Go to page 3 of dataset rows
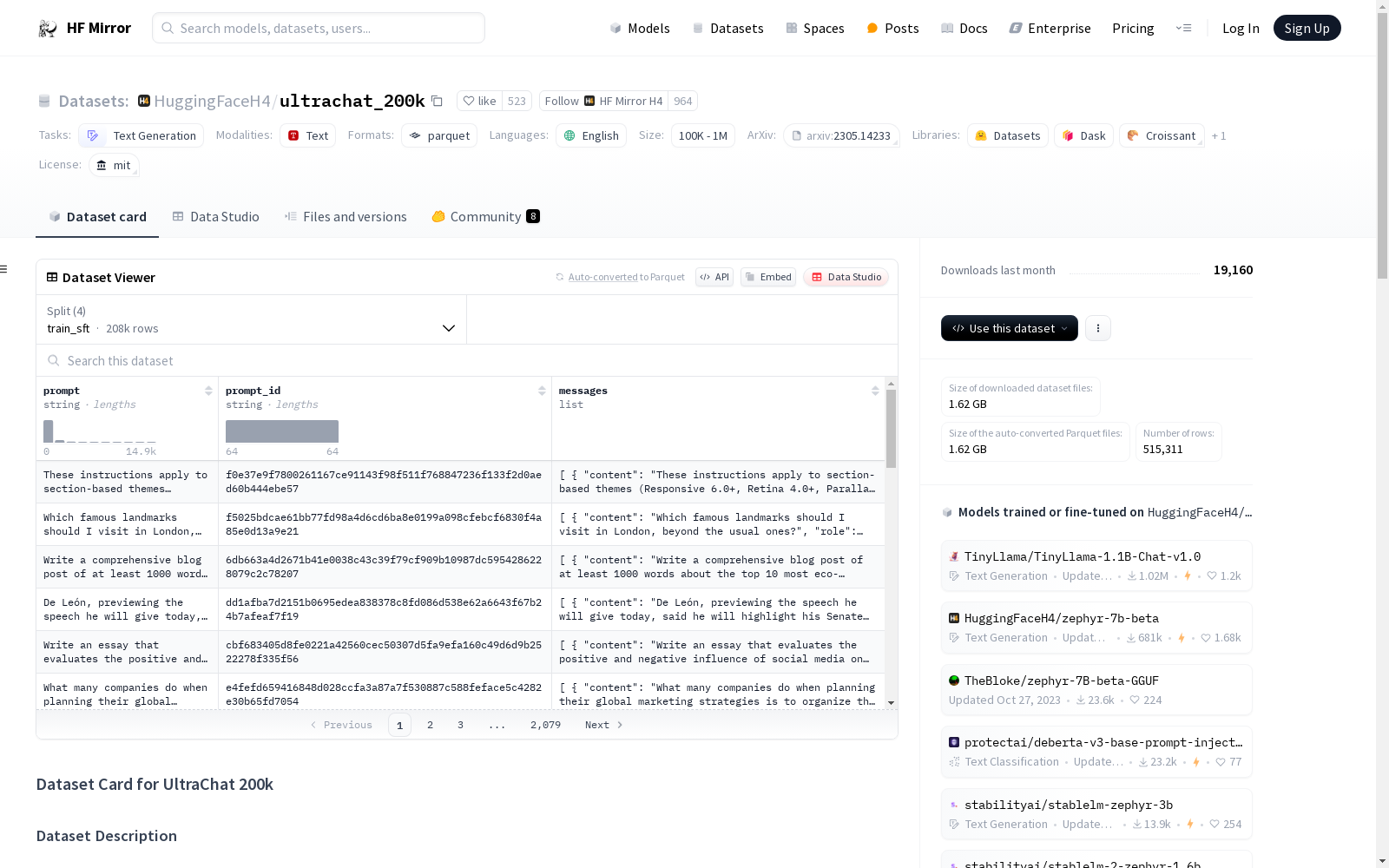 [x=460, y=725]
